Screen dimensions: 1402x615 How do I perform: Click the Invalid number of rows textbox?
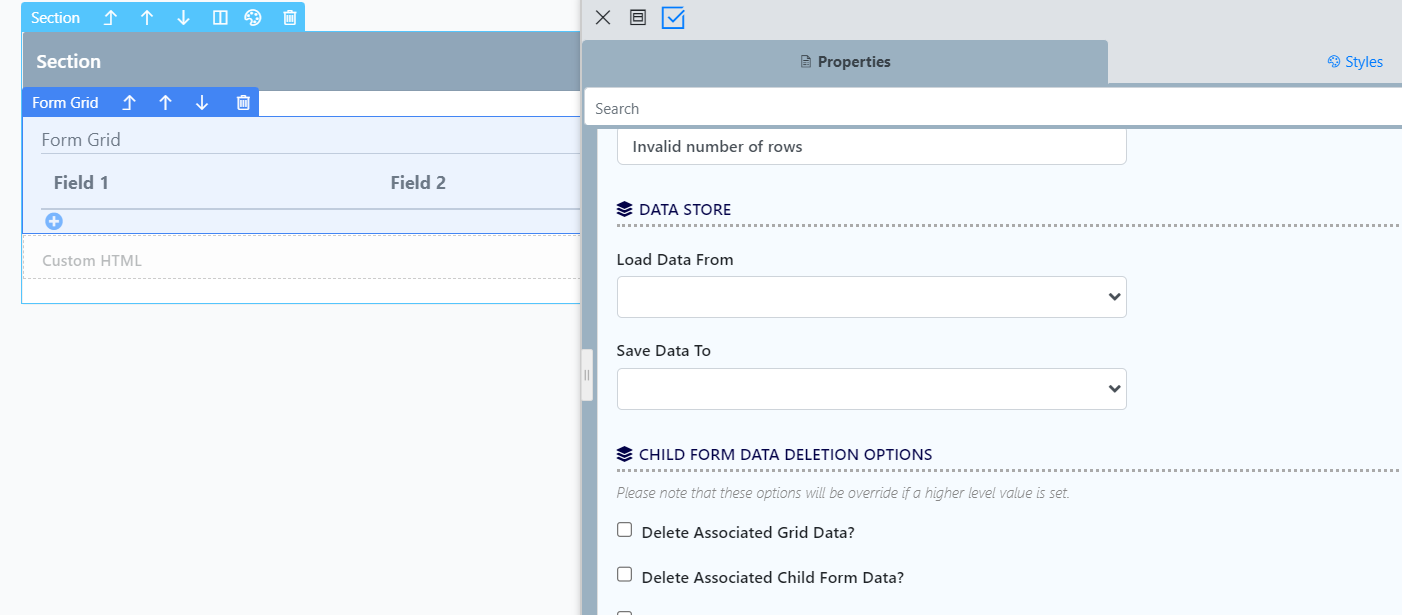coord(871,147)
